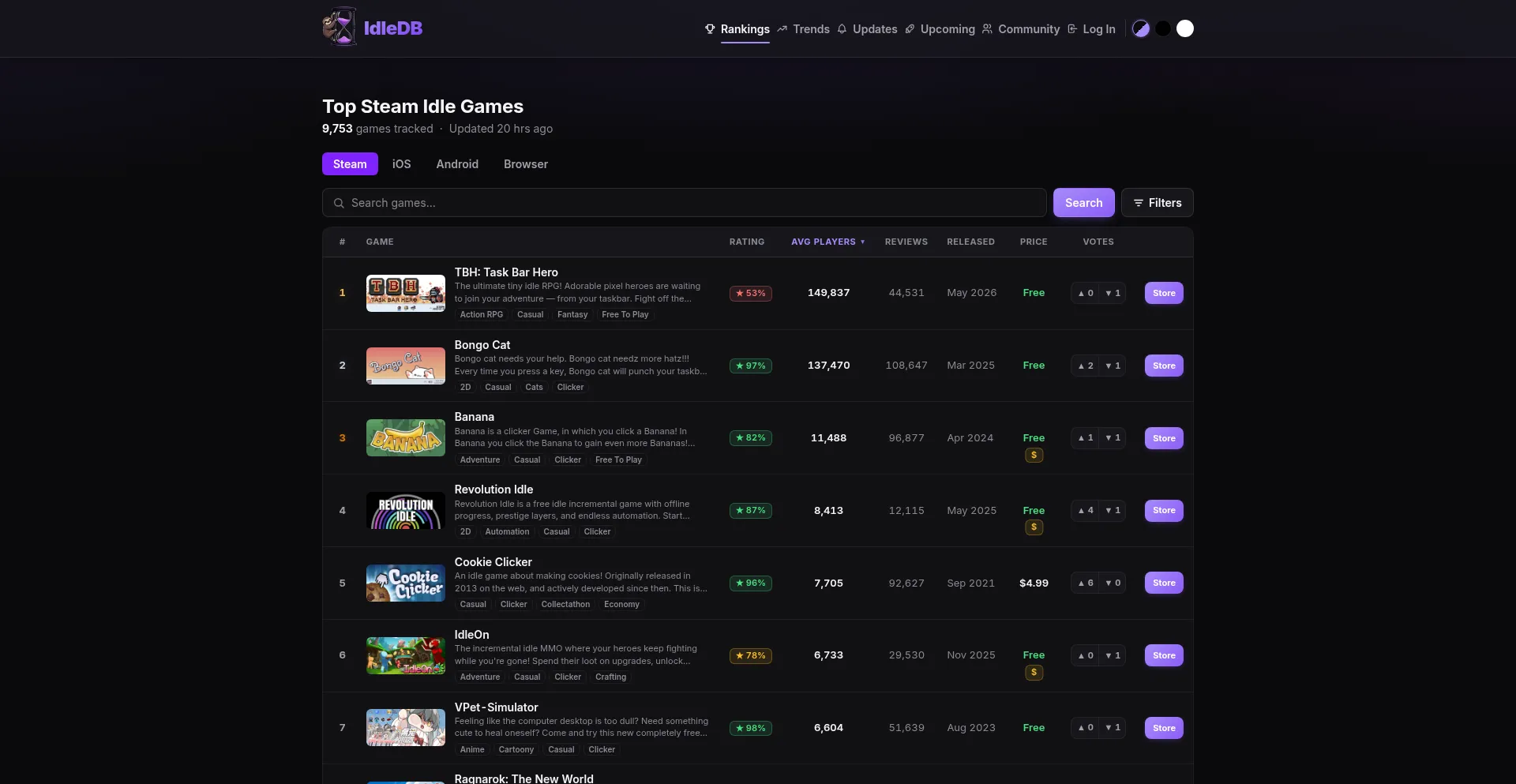Click the Log In link
This screenshot has height=784, width=1516.
click(1091, 29)
